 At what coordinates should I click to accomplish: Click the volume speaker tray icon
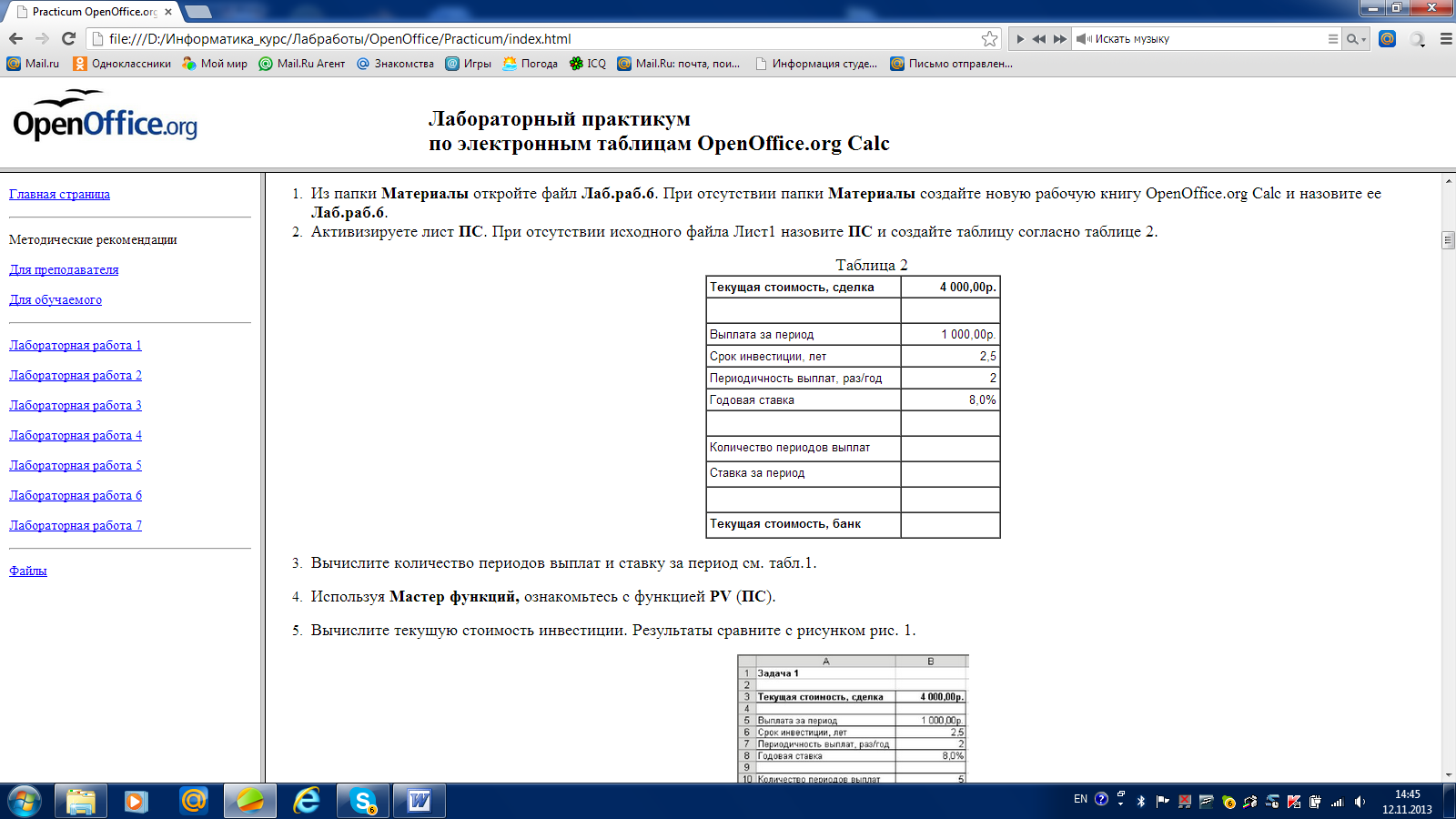tap(1360, 801)
